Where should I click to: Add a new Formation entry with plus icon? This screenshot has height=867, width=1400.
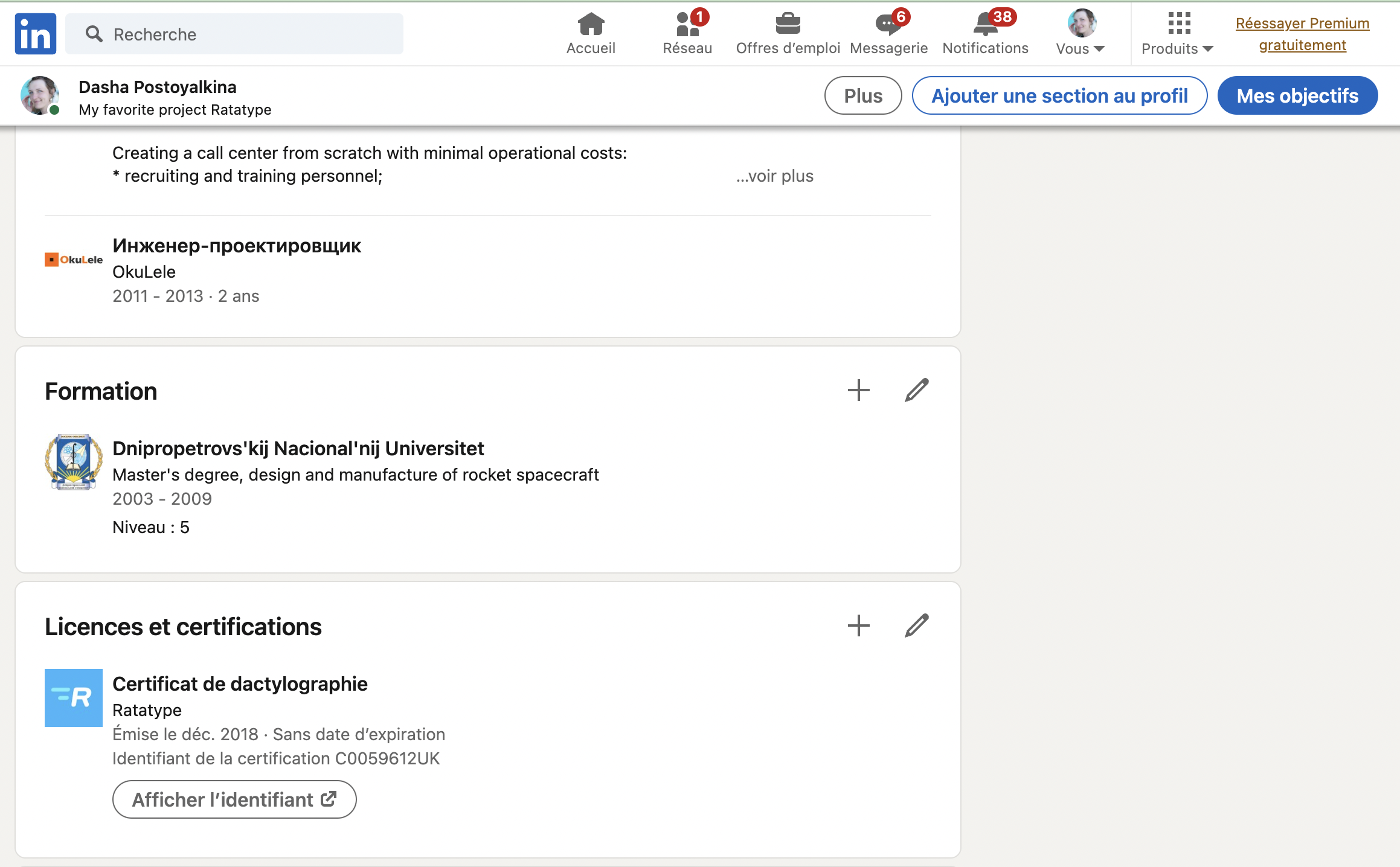pos(858,391)
